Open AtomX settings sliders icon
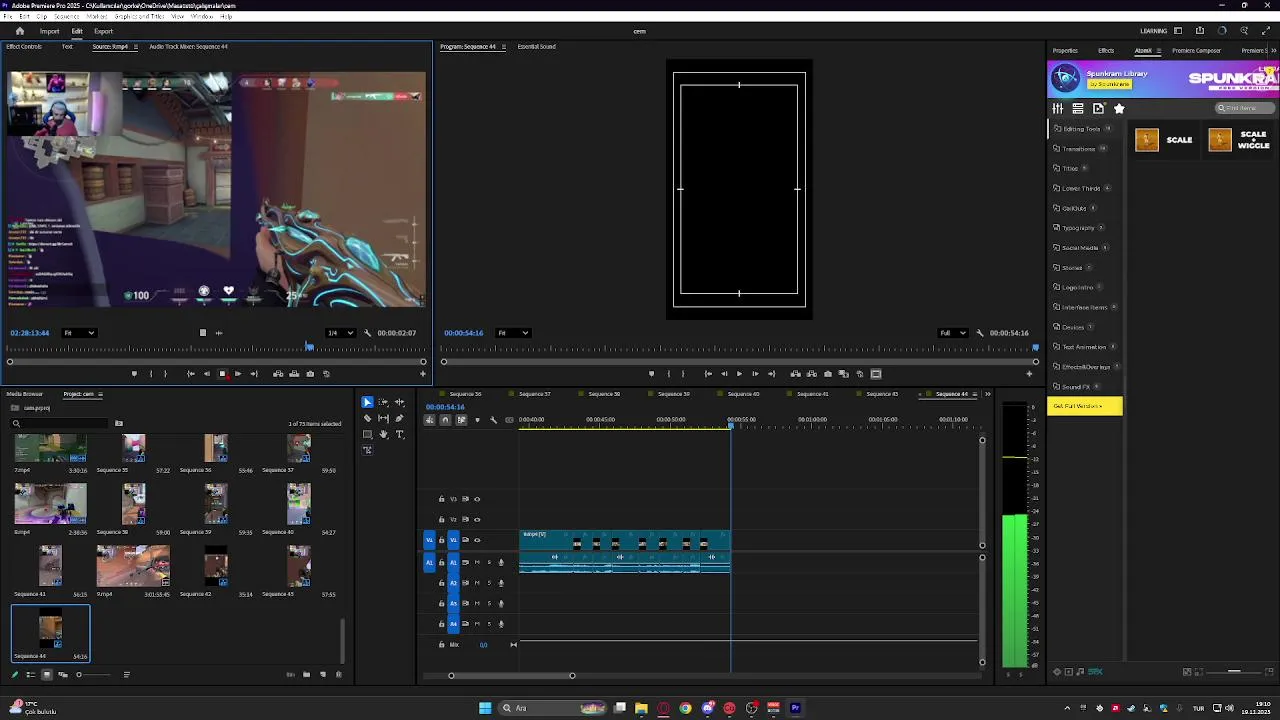Screen dimensions: 1280x720 1057,108
